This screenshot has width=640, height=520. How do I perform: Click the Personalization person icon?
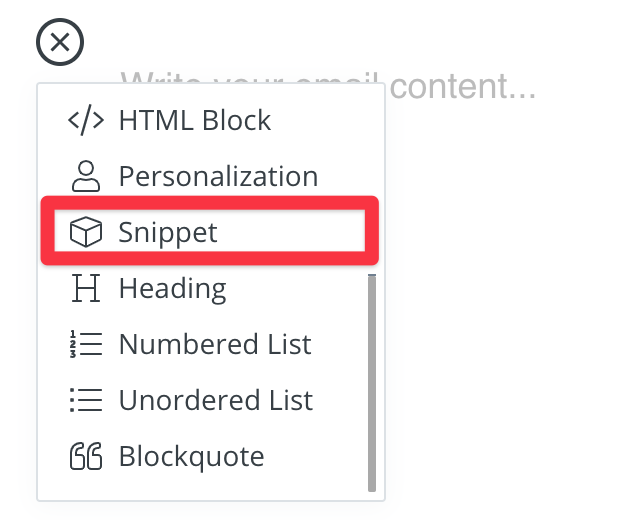(86, 177)
